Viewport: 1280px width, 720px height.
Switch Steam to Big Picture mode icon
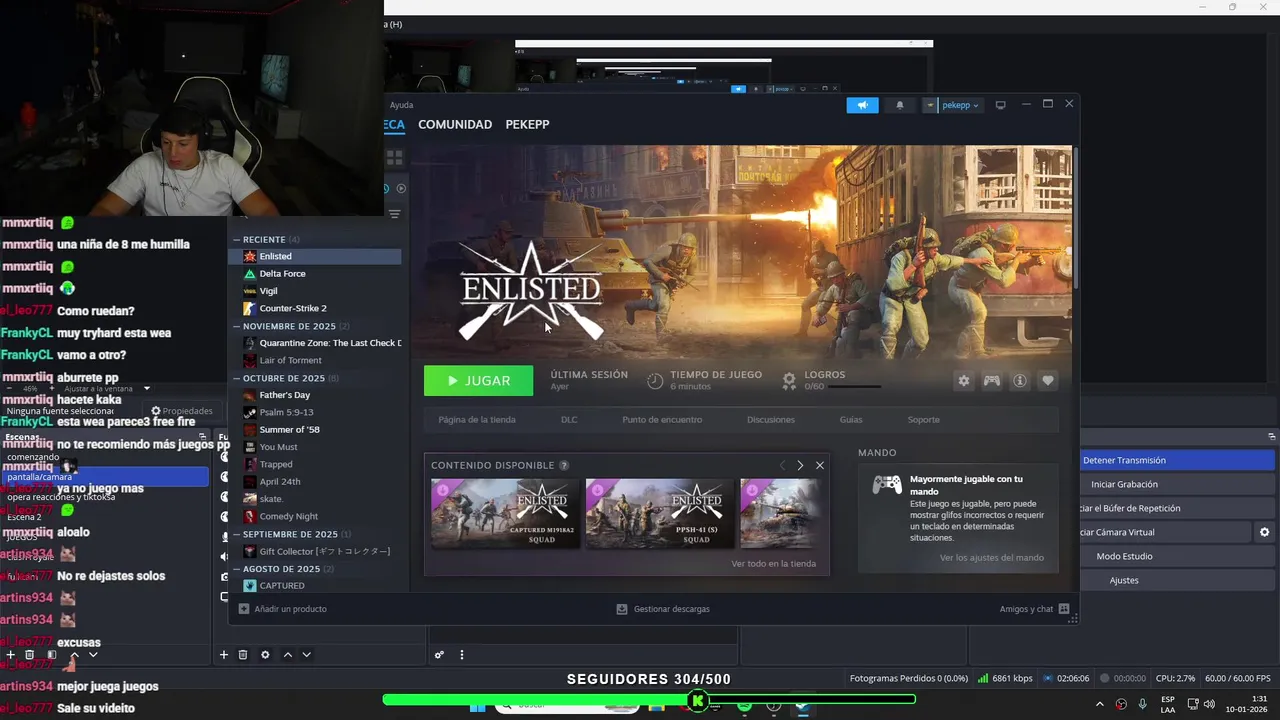pyautogui.click(x=1000, y=104)
